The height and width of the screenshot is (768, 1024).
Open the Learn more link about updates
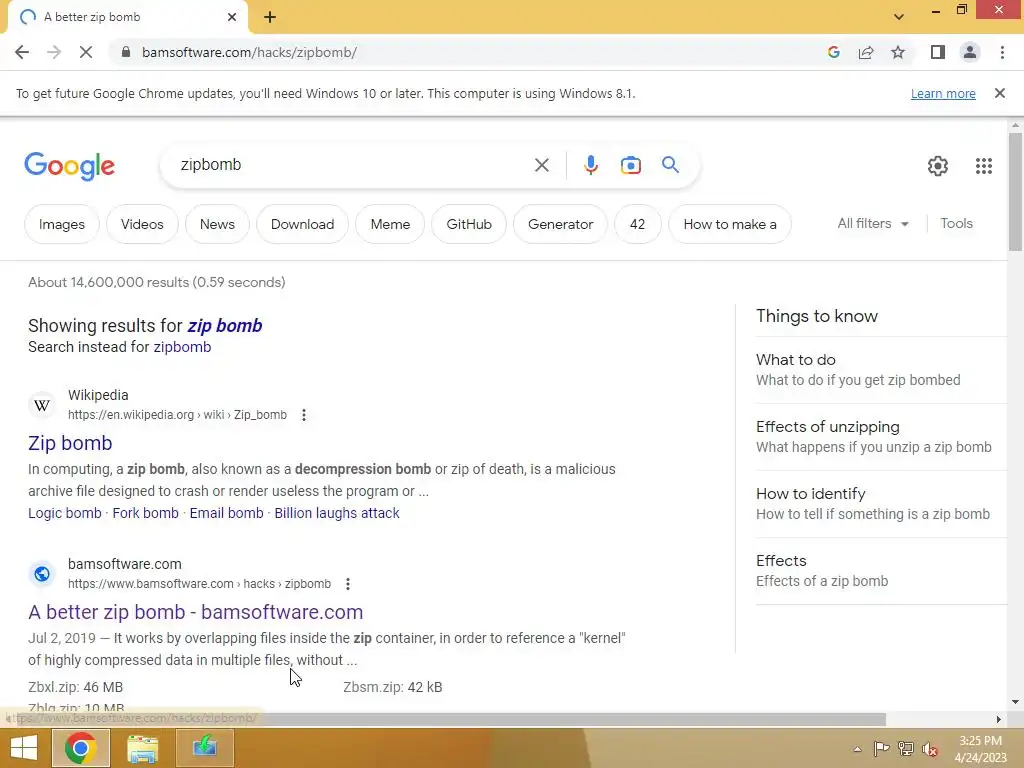click(x=943, y=93)
